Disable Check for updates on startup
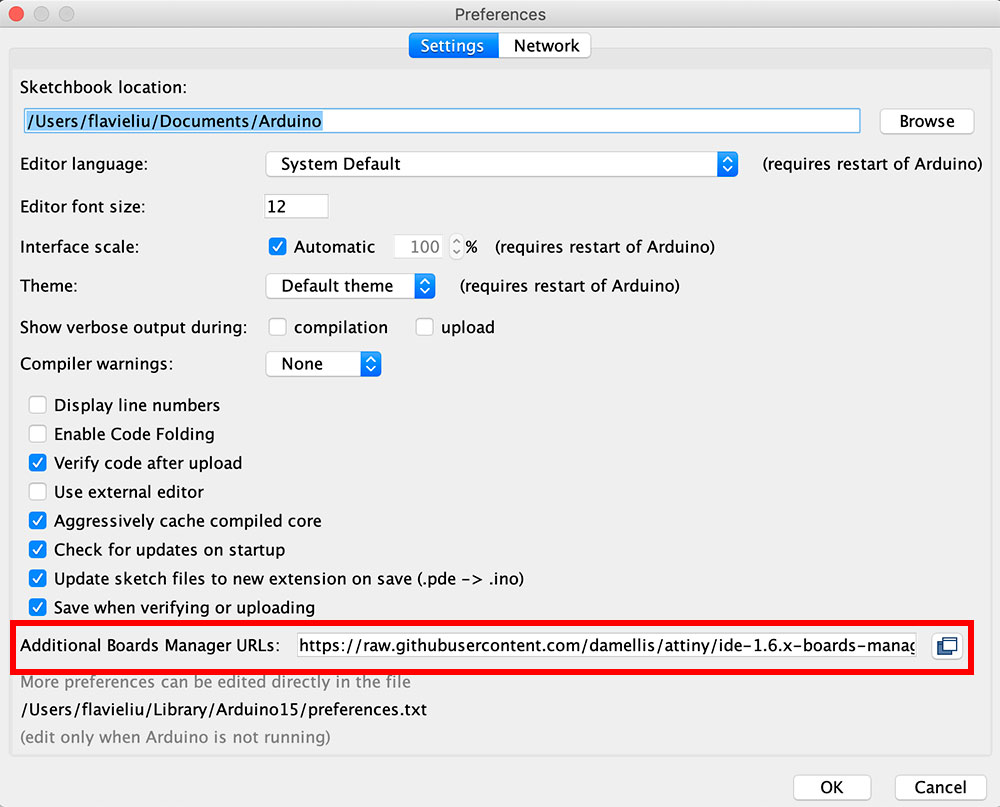This screenshot has width=1000, height=807. click(x=38, y=549)
